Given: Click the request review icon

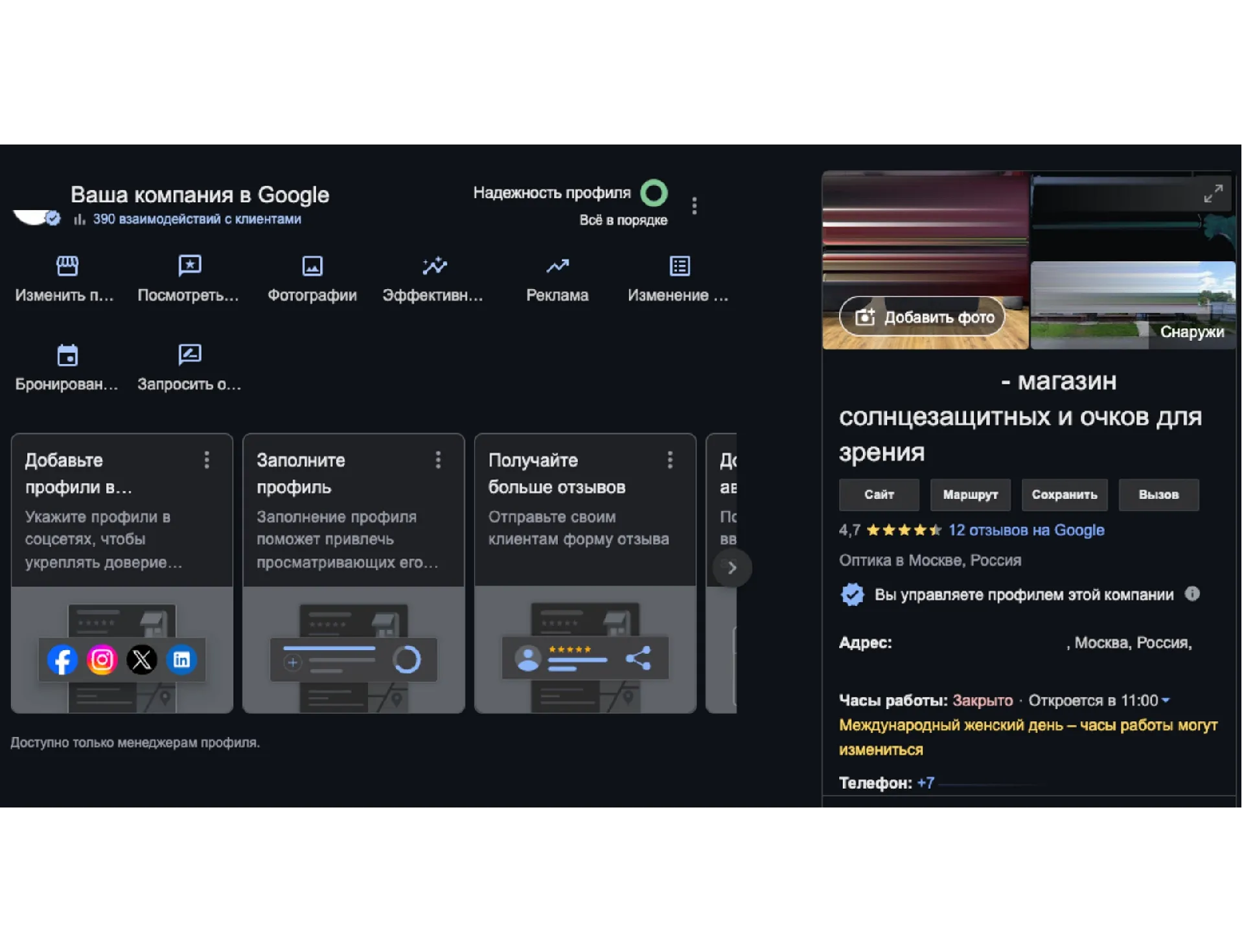Looking at the screenshot, I should (x=189, y=355).
